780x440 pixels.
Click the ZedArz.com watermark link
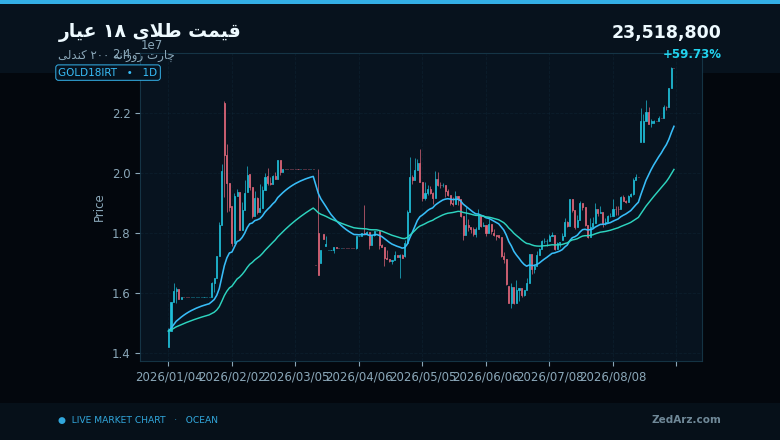pos(686,420)
